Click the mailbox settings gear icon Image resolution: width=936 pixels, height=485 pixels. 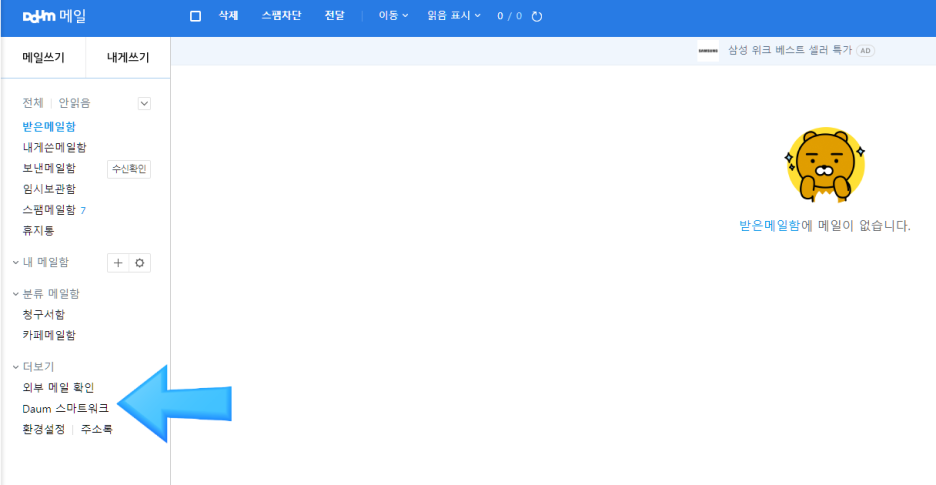click(x=140, y=263)
